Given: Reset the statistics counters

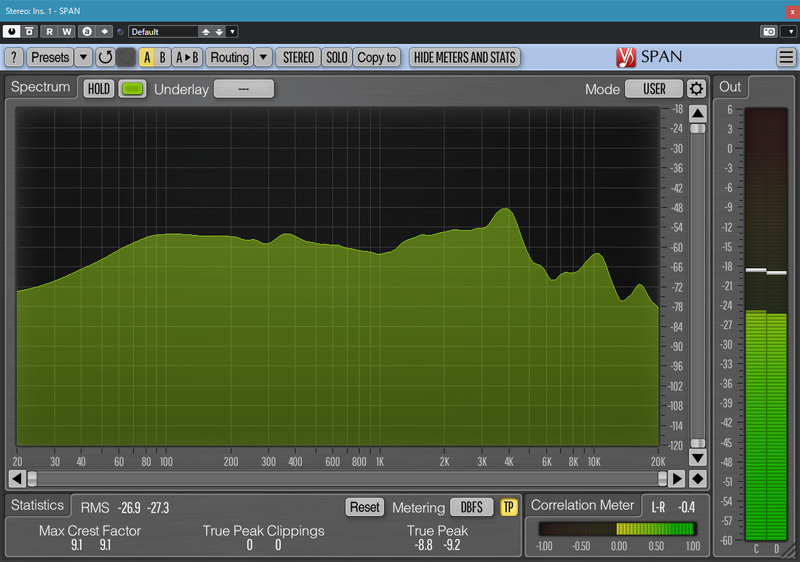Looking at the screenshot, I should pos(364,507).
